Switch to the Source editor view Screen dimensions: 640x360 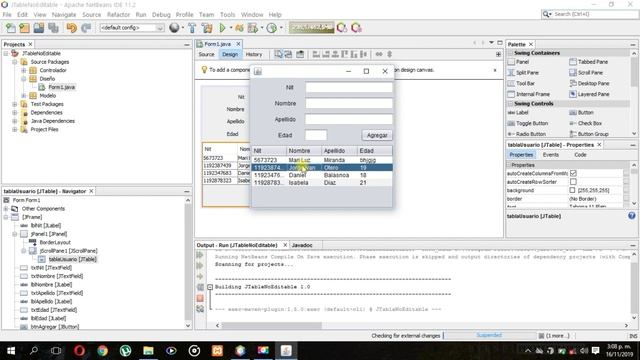point(206,54)
